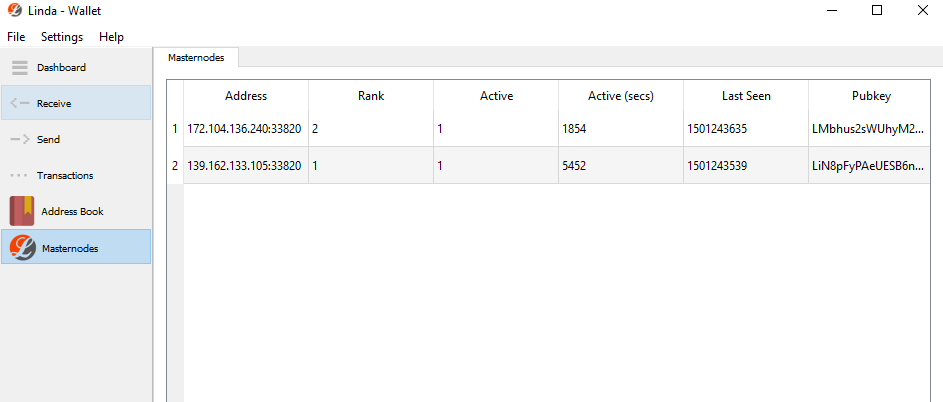Image resolution: width=943 pixels, height=402 pixels.
Task: Open the File menu
Action: coord(16,37)
